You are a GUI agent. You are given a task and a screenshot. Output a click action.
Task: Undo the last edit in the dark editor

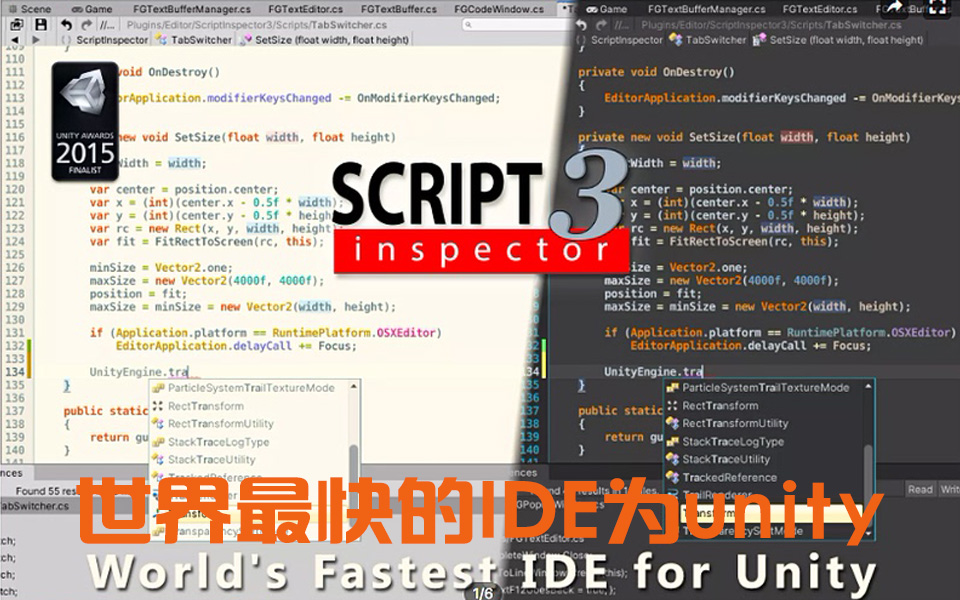pos(582,25)
